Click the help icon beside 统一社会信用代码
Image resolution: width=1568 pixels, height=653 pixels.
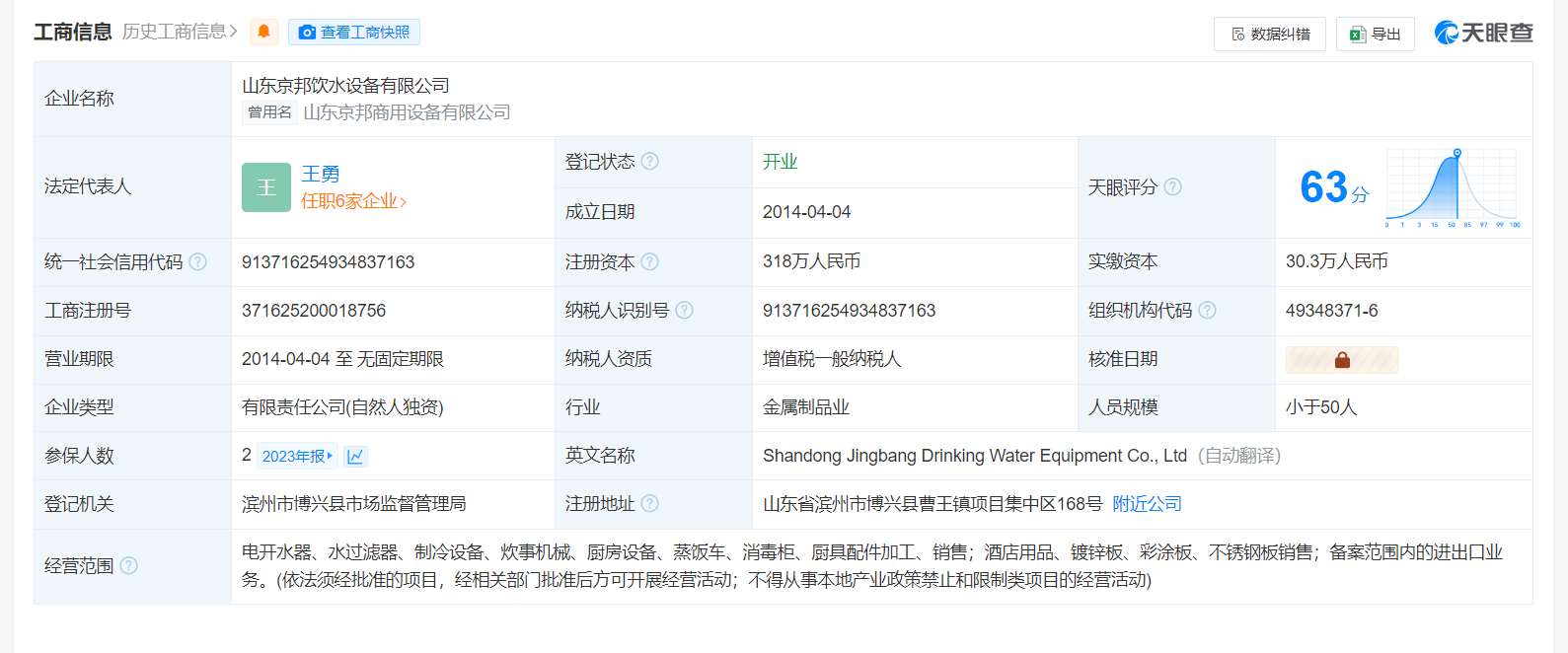(x=197, y=261)
